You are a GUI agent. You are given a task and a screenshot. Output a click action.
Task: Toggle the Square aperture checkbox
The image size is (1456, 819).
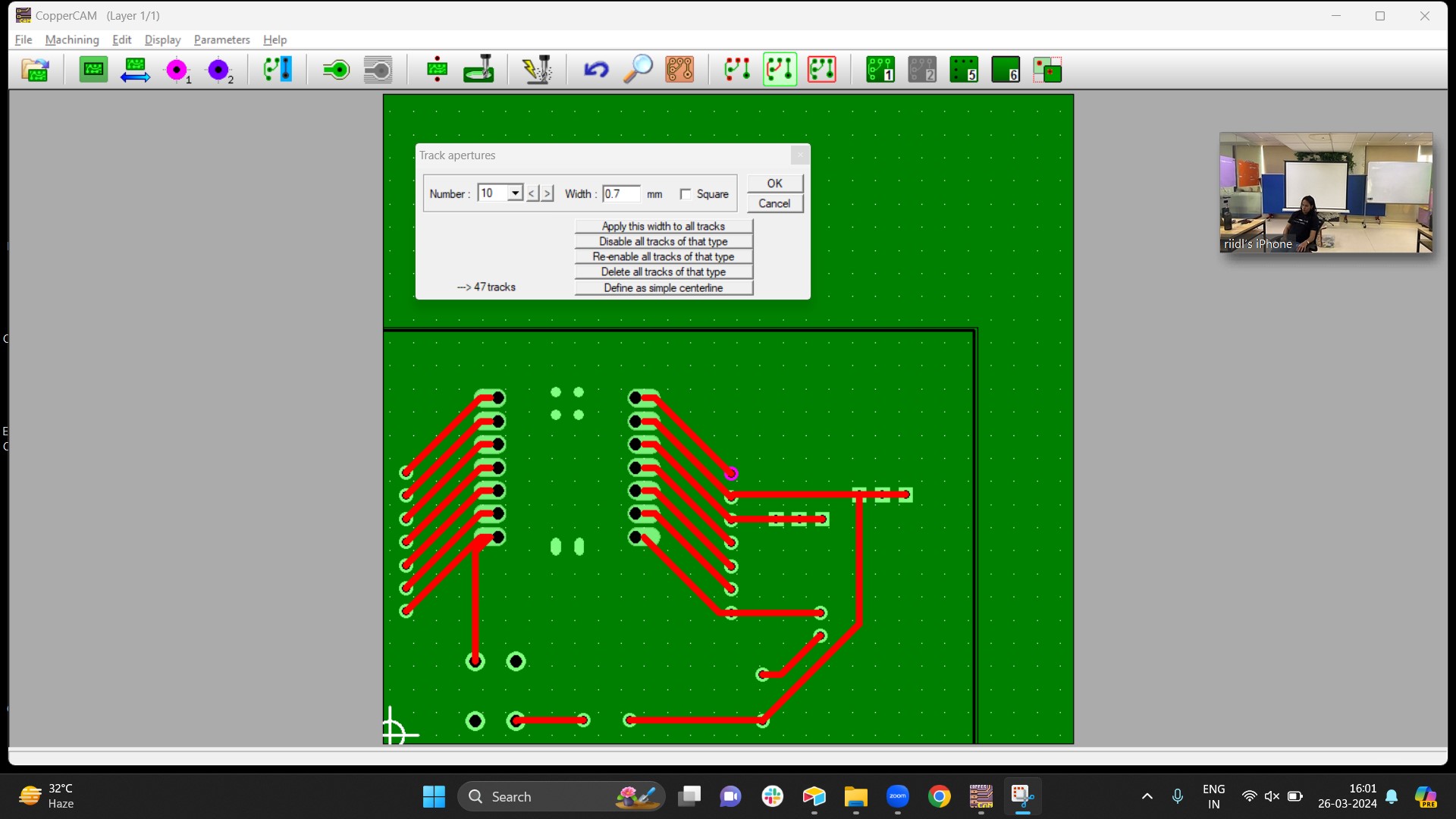[x=686, y=194]
